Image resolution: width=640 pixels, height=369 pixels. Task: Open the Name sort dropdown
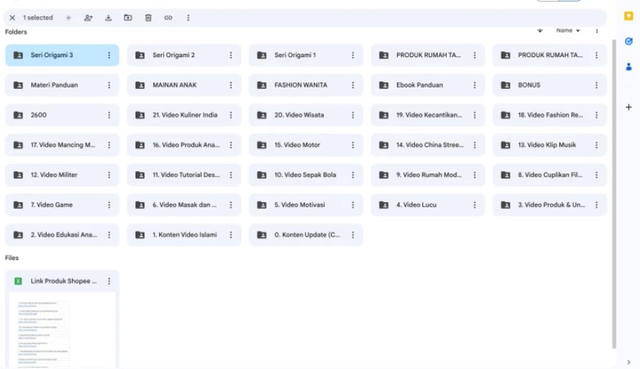pos(568,30)
